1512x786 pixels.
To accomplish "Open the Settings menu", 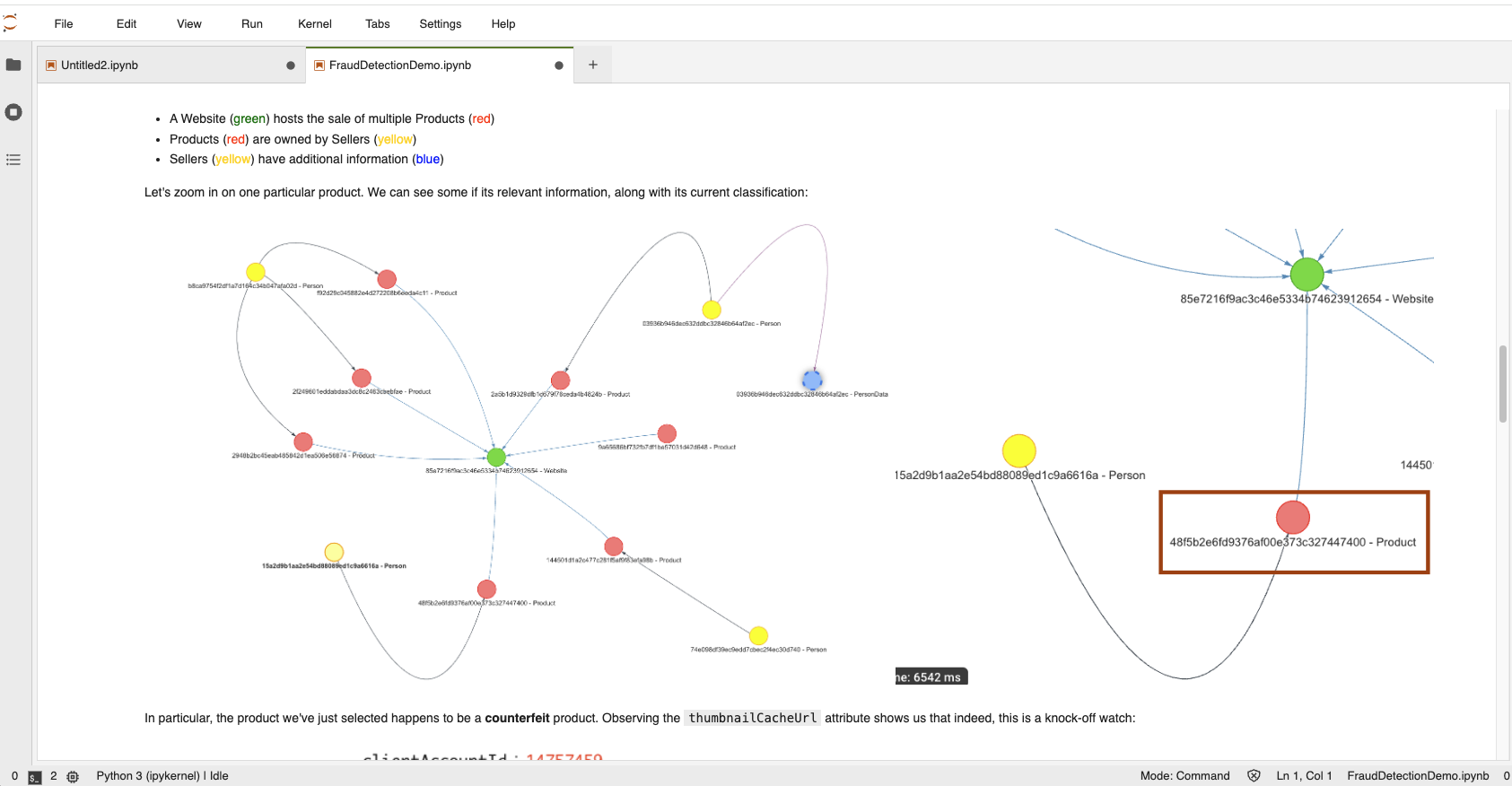I will click(x=441, y=24).
